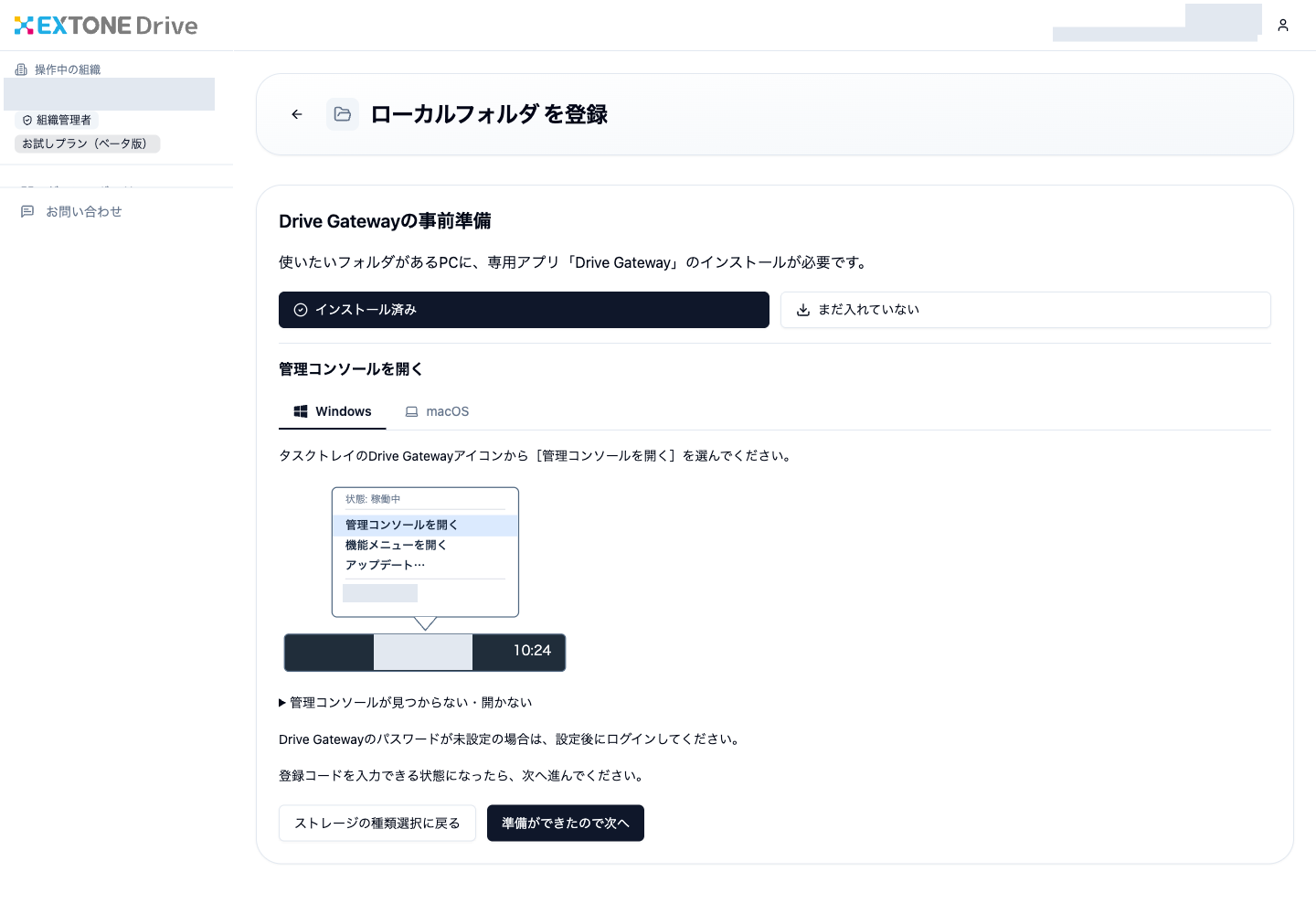Expand 管理コンソールが見つからない・開かない
1316x914 pixels.
tap(406, 703)
